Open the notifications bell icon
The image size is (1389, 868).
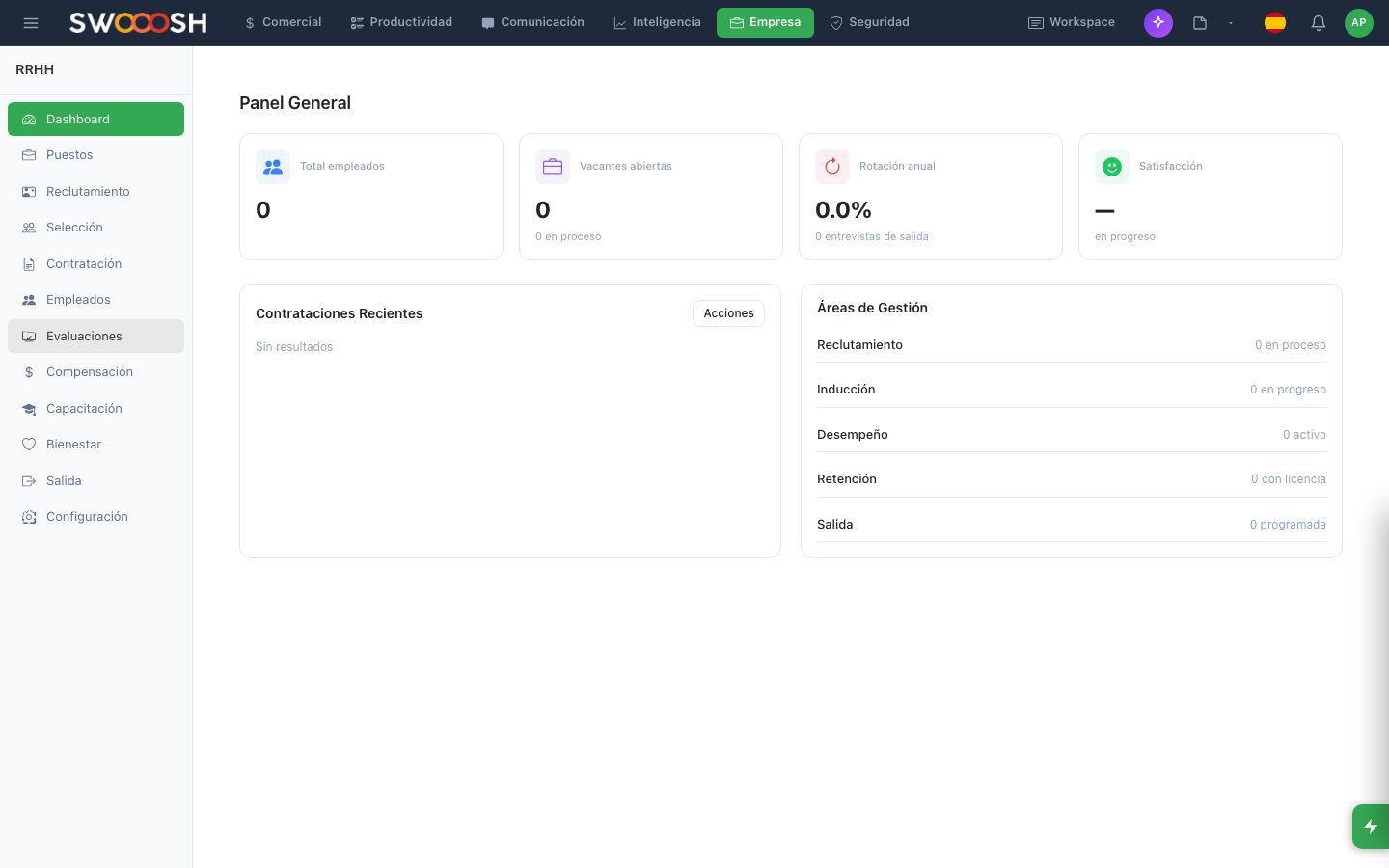(1318, 22)
